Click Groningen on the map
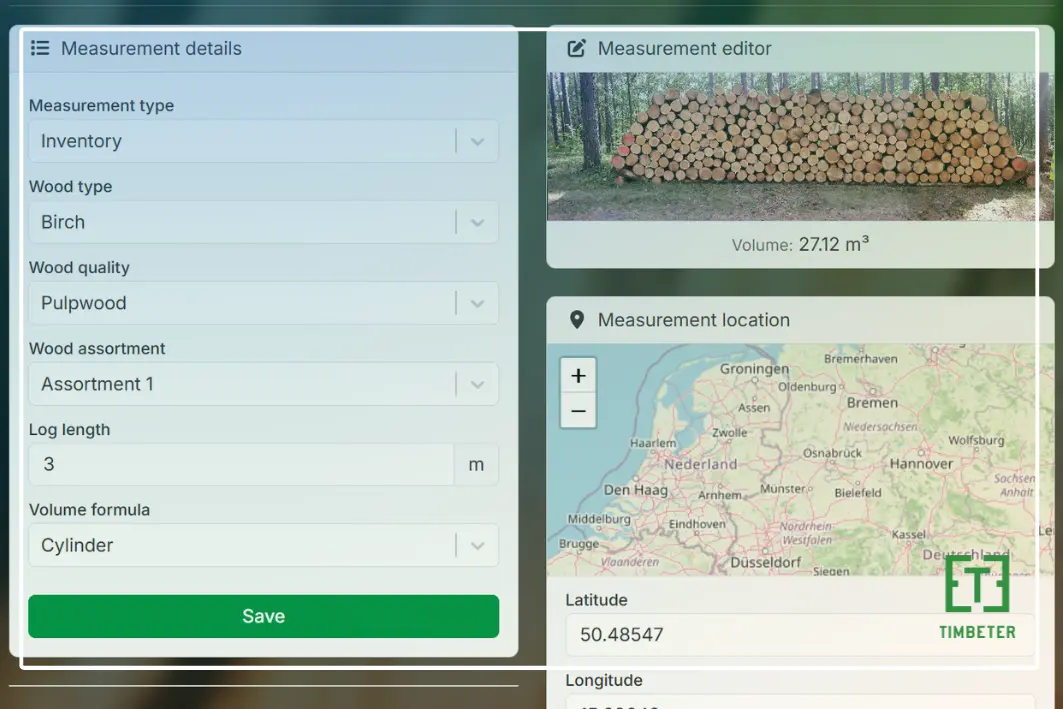This screenshot has height=709, width=1063. pyautogui.click(x=755, y=369)
